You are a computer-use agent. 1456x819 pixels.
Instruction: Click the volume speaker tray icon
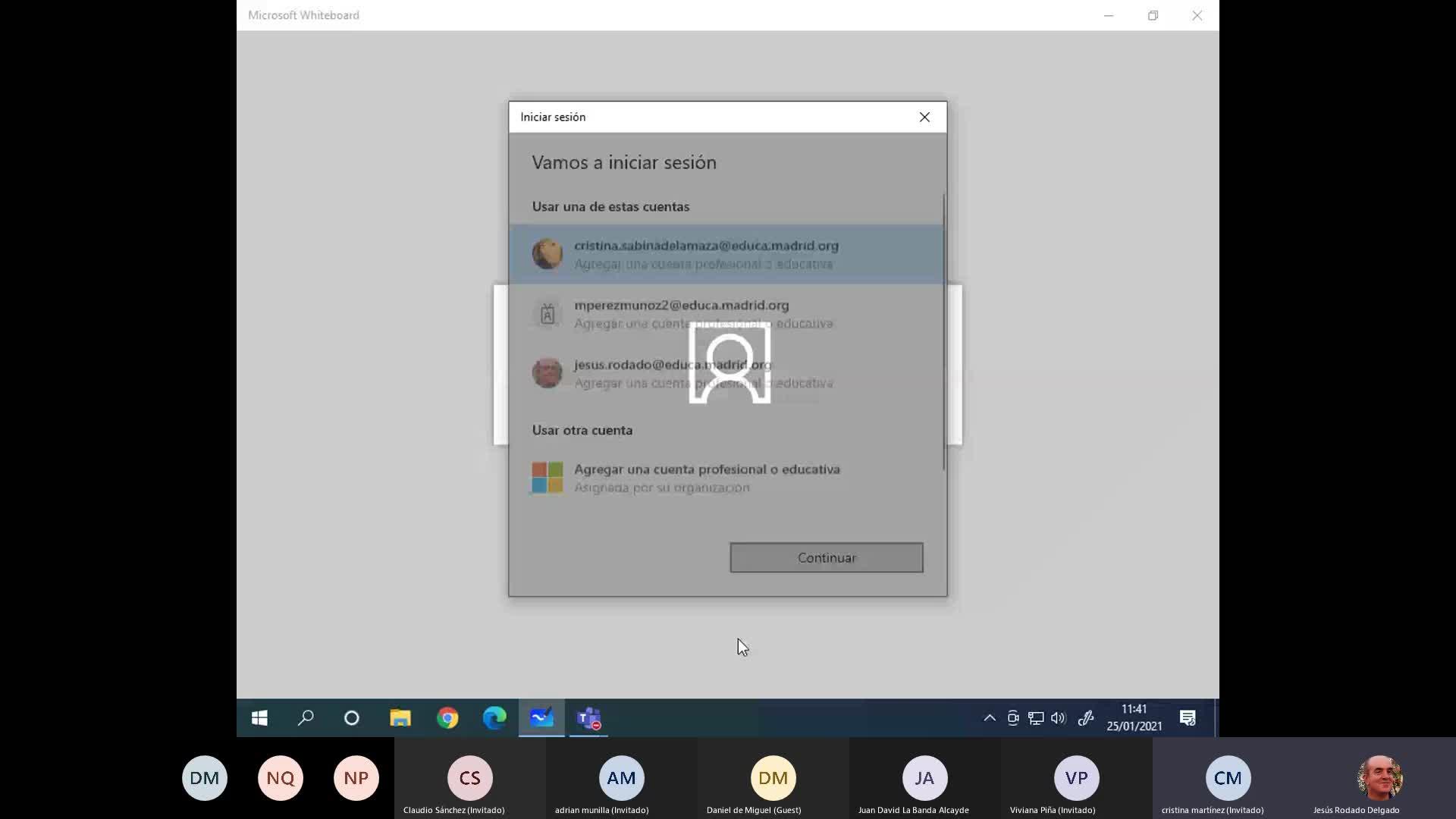click(x=1059, y=718)
